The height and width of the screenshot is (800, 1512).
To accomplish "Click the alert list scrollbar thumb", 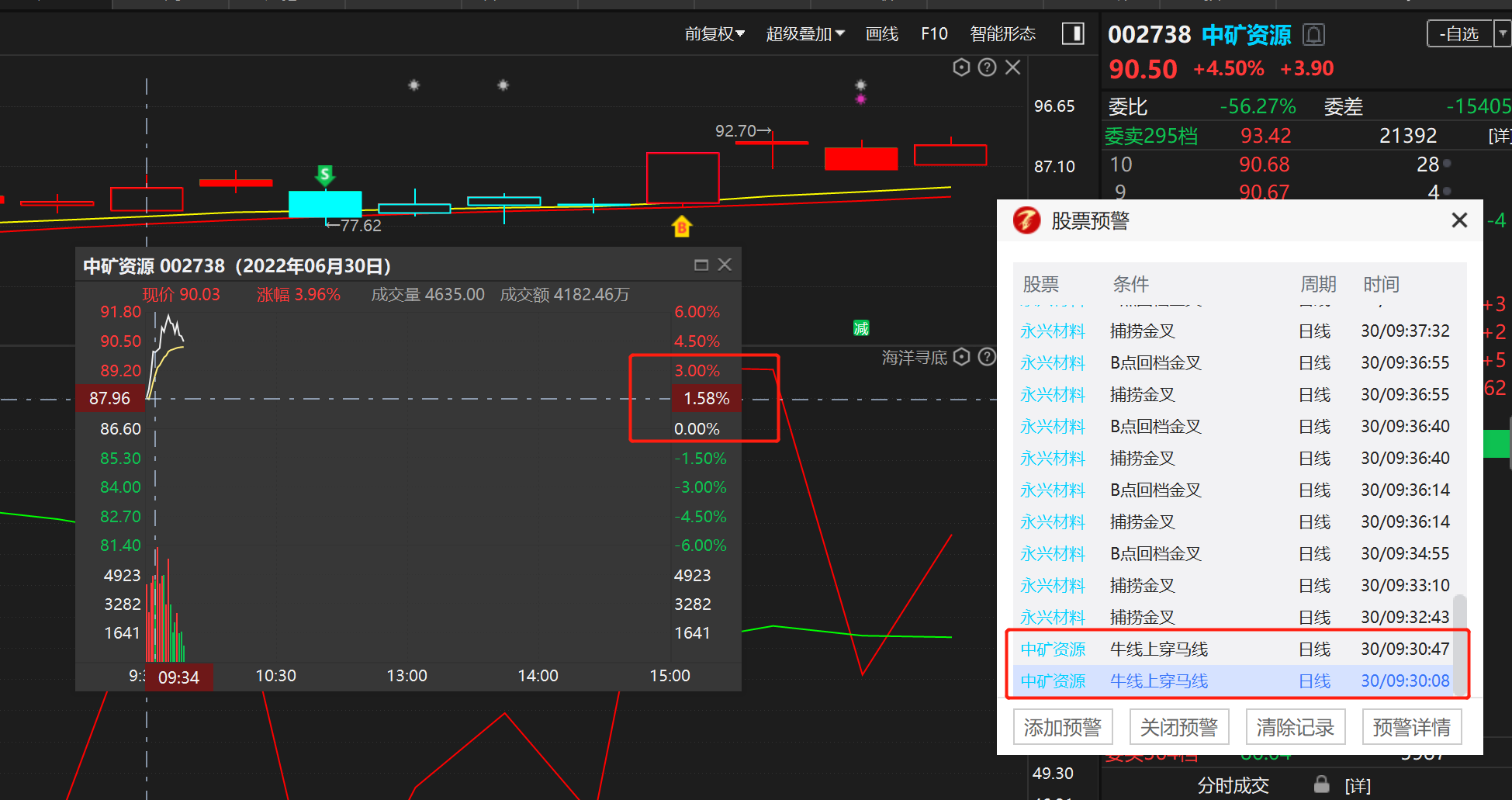I will click(x=1459, y=644).
